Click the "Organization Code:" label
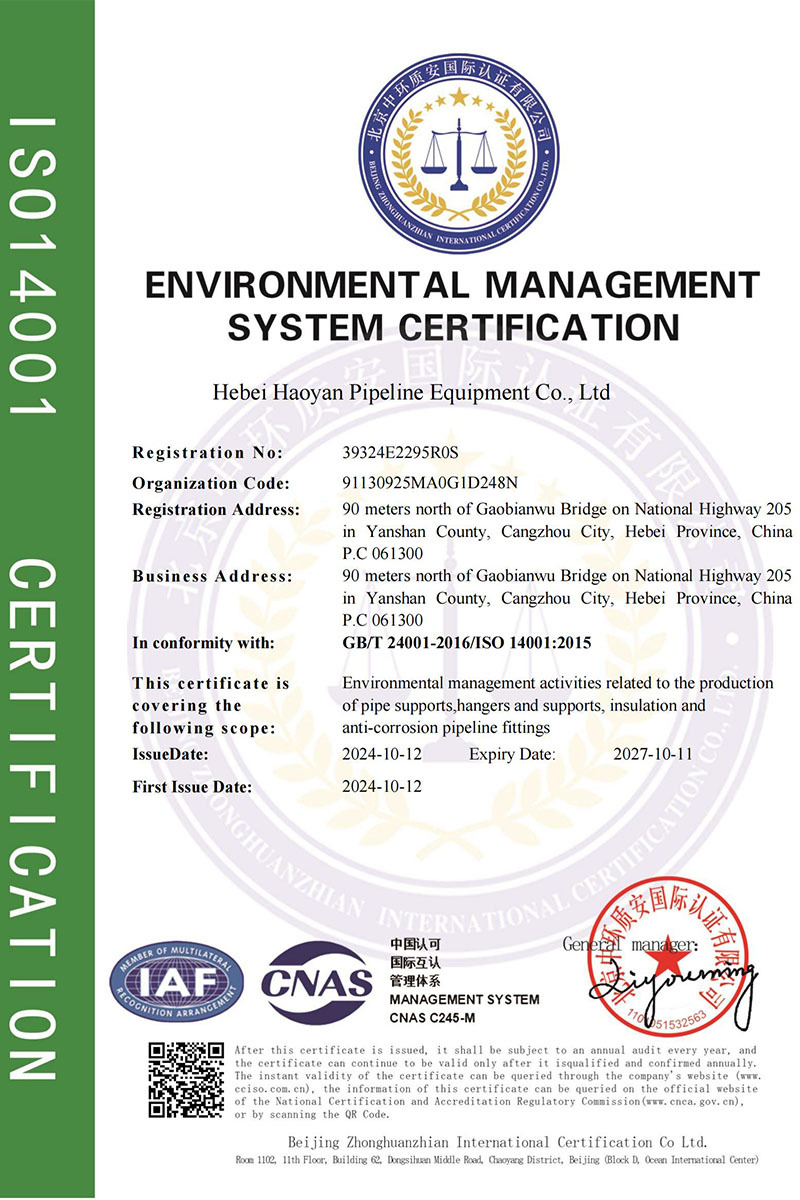 (210, 483)
